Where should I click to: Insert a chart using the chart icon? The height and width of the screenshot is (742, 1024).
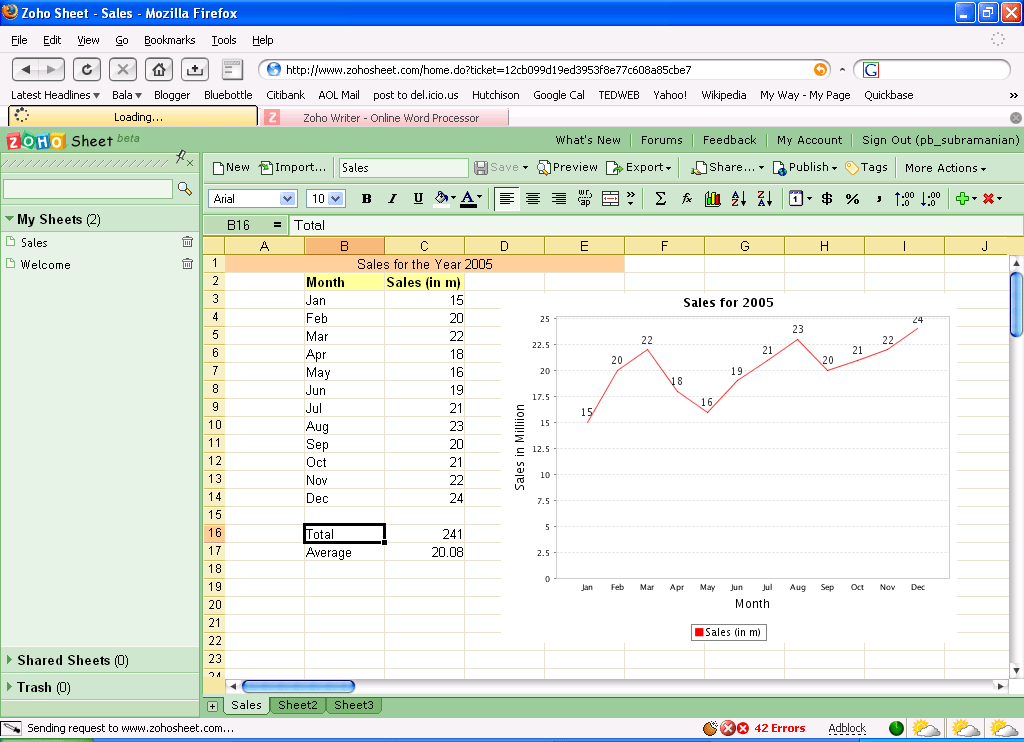(712, 198)
